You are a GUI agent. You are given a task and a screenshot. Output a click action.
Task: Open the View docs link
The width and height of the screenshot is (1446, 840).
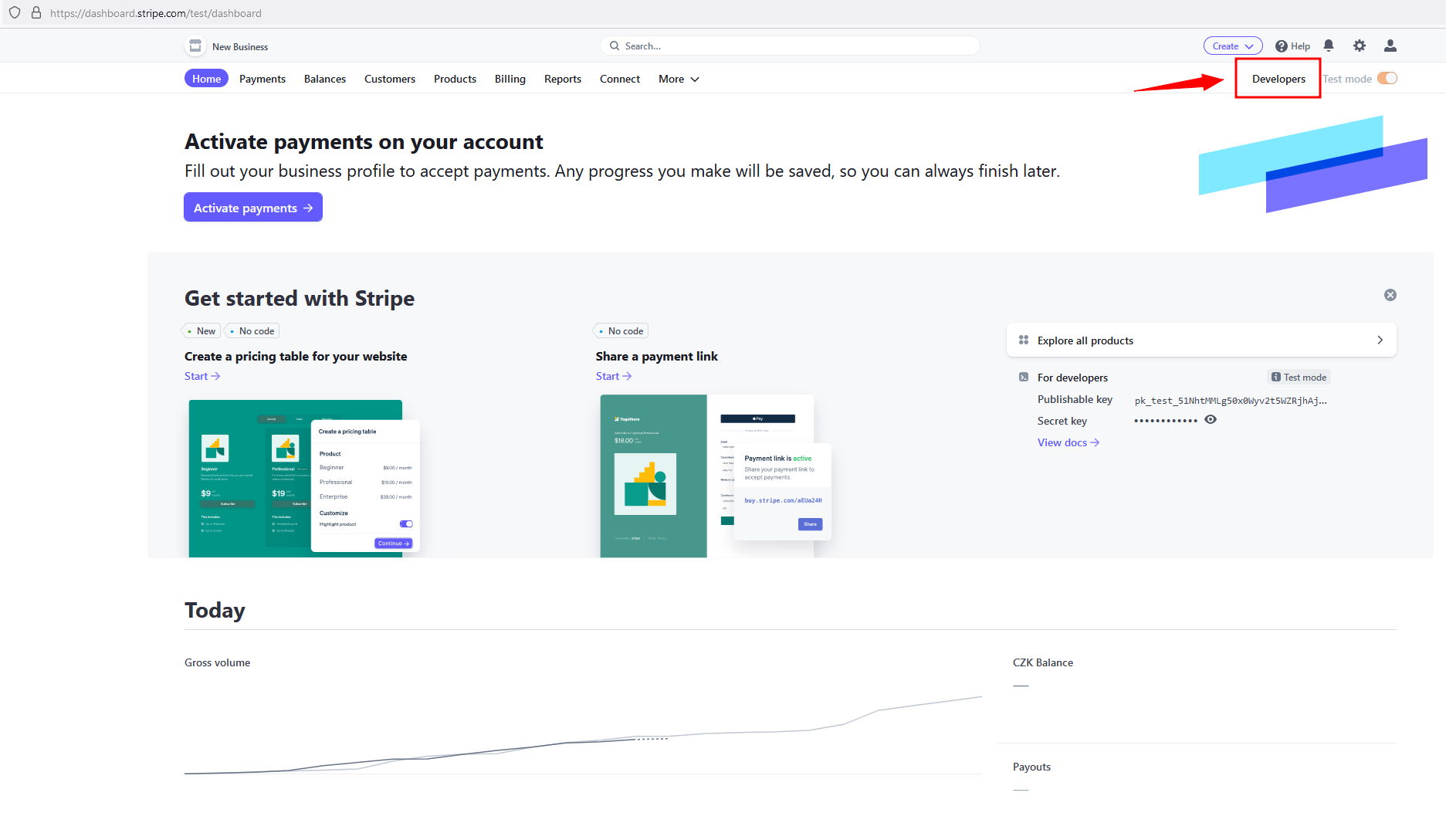tap(1068, 442)
